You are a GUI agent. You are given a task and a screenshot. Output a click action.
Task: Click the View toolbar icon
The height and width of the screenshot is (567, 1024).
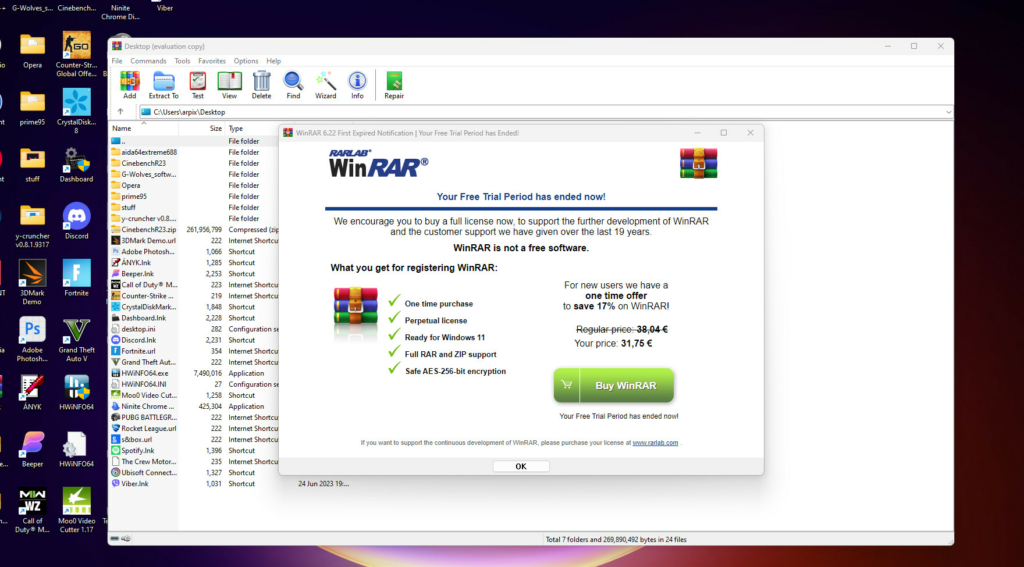pyautogui.click(x=229, y=81)
